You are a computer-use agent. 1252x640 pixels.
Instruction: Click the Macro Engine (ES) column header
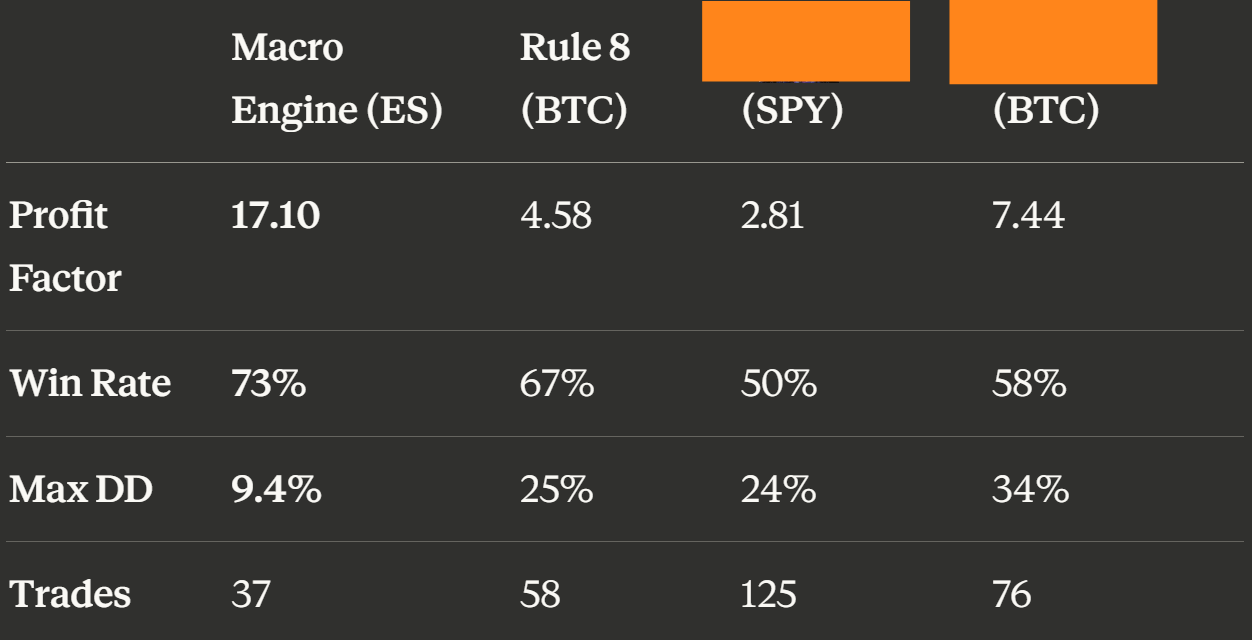click(x=336, y=79)
